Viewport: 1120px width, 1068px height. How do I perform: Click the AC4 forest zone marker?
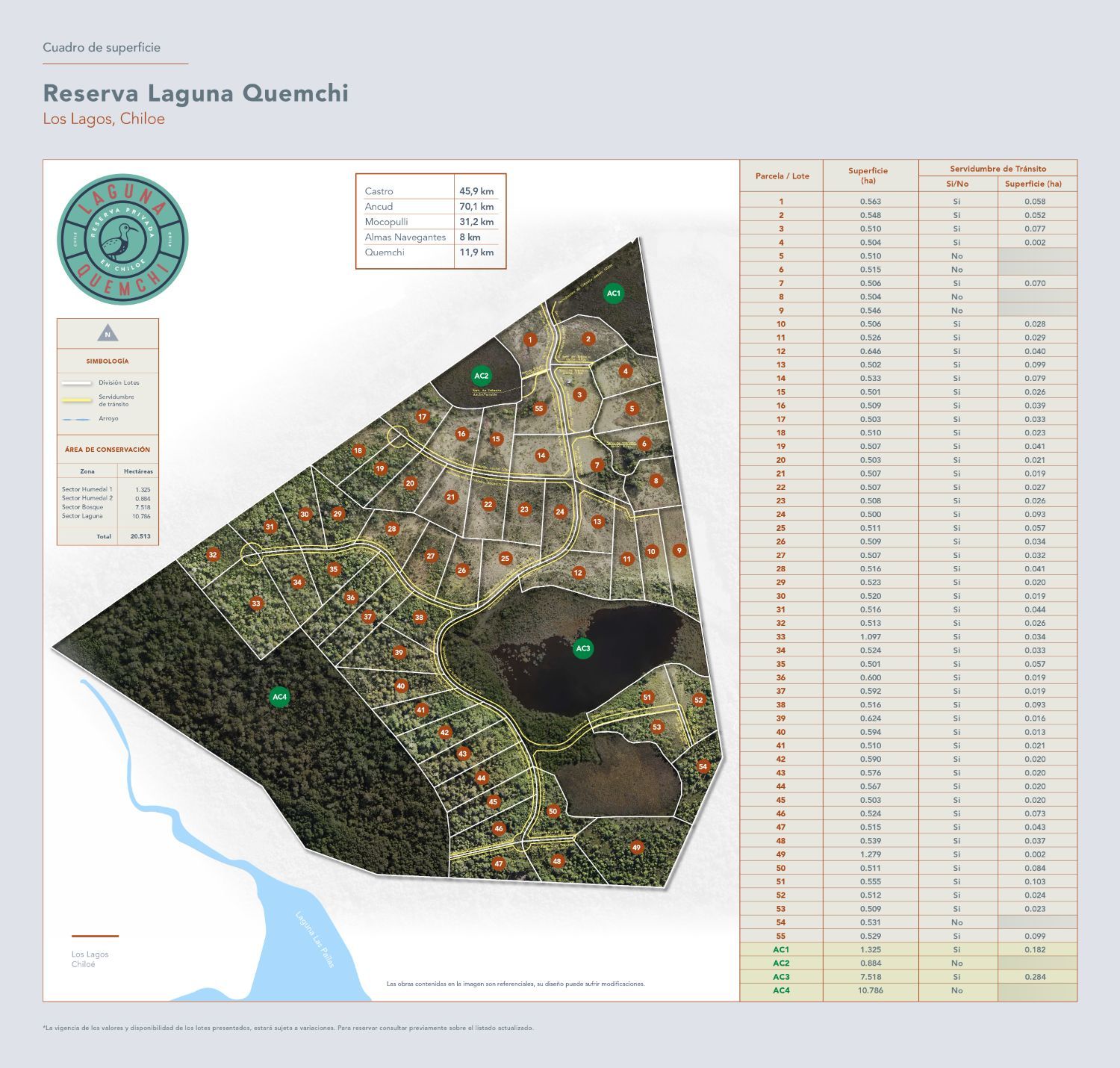click(279, 697)
